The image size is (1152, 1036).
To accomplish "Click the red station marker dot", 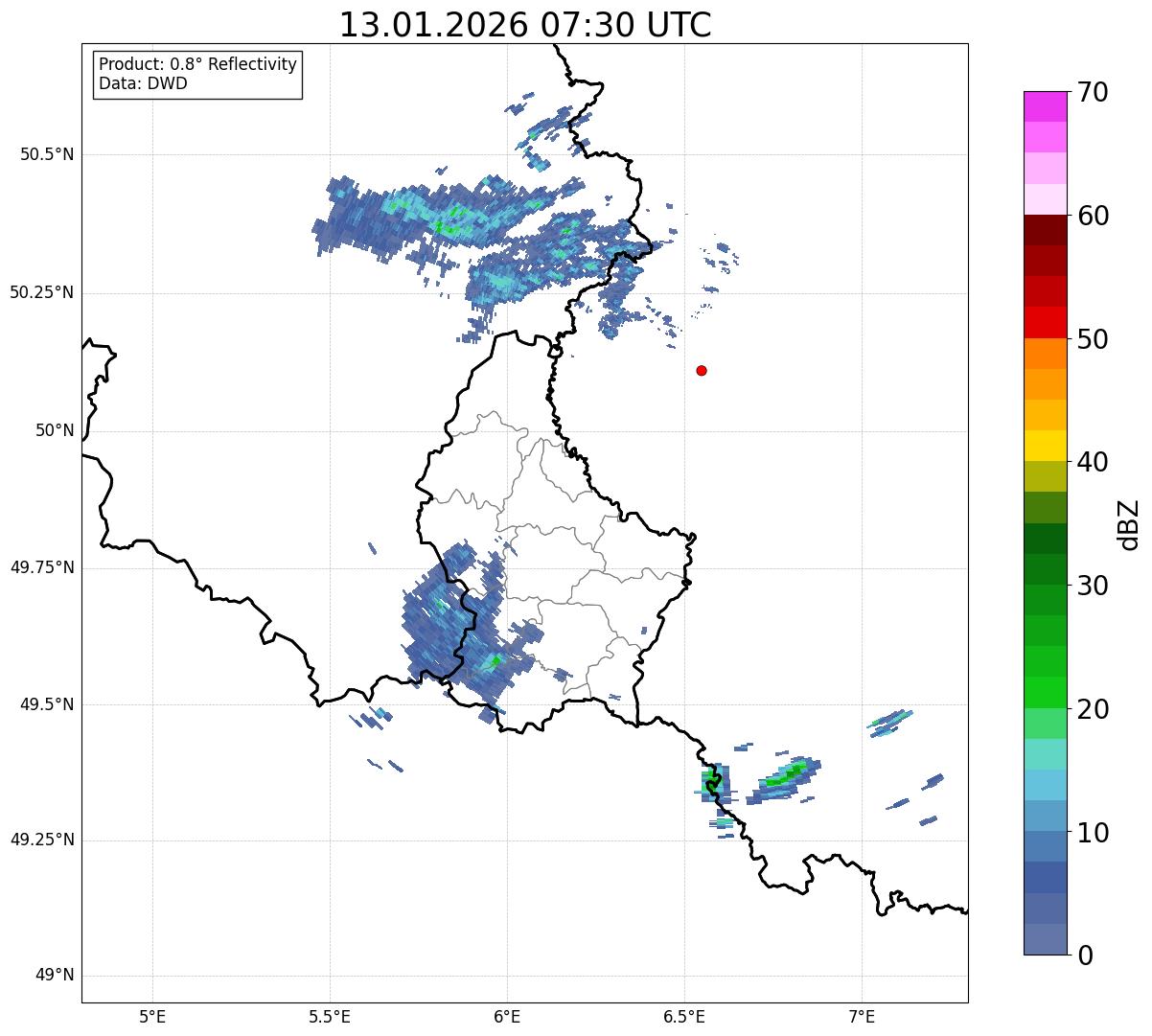I will [x=702, y=370].
